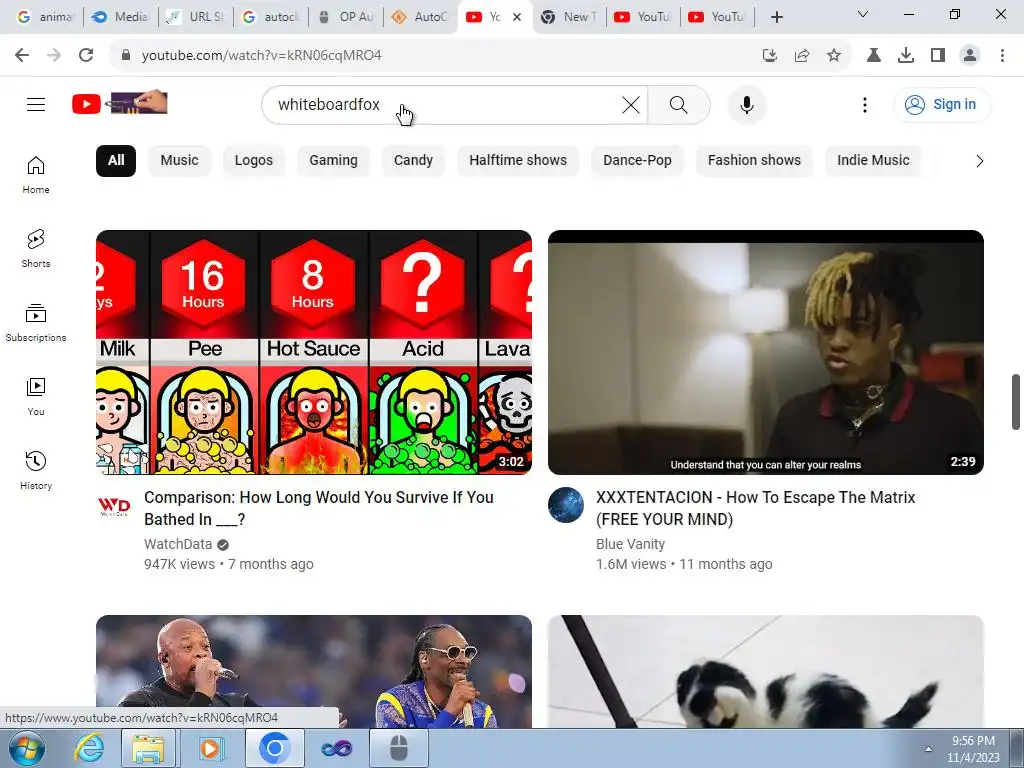Open the WatchData channel link
The width and height of the screenshot is (1024, 768).
[178, 544]
